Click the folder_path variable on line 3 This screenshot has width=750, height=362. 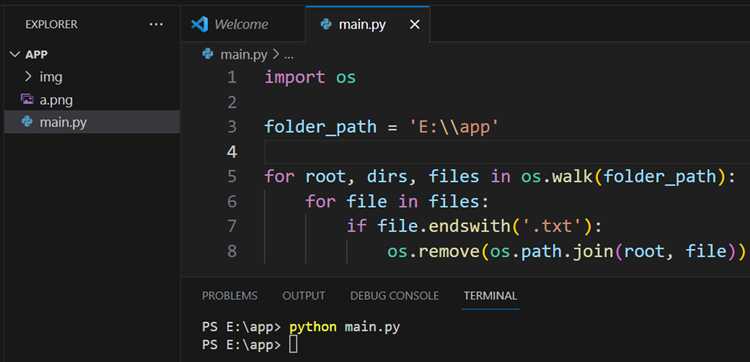click(x=320, y=127)
